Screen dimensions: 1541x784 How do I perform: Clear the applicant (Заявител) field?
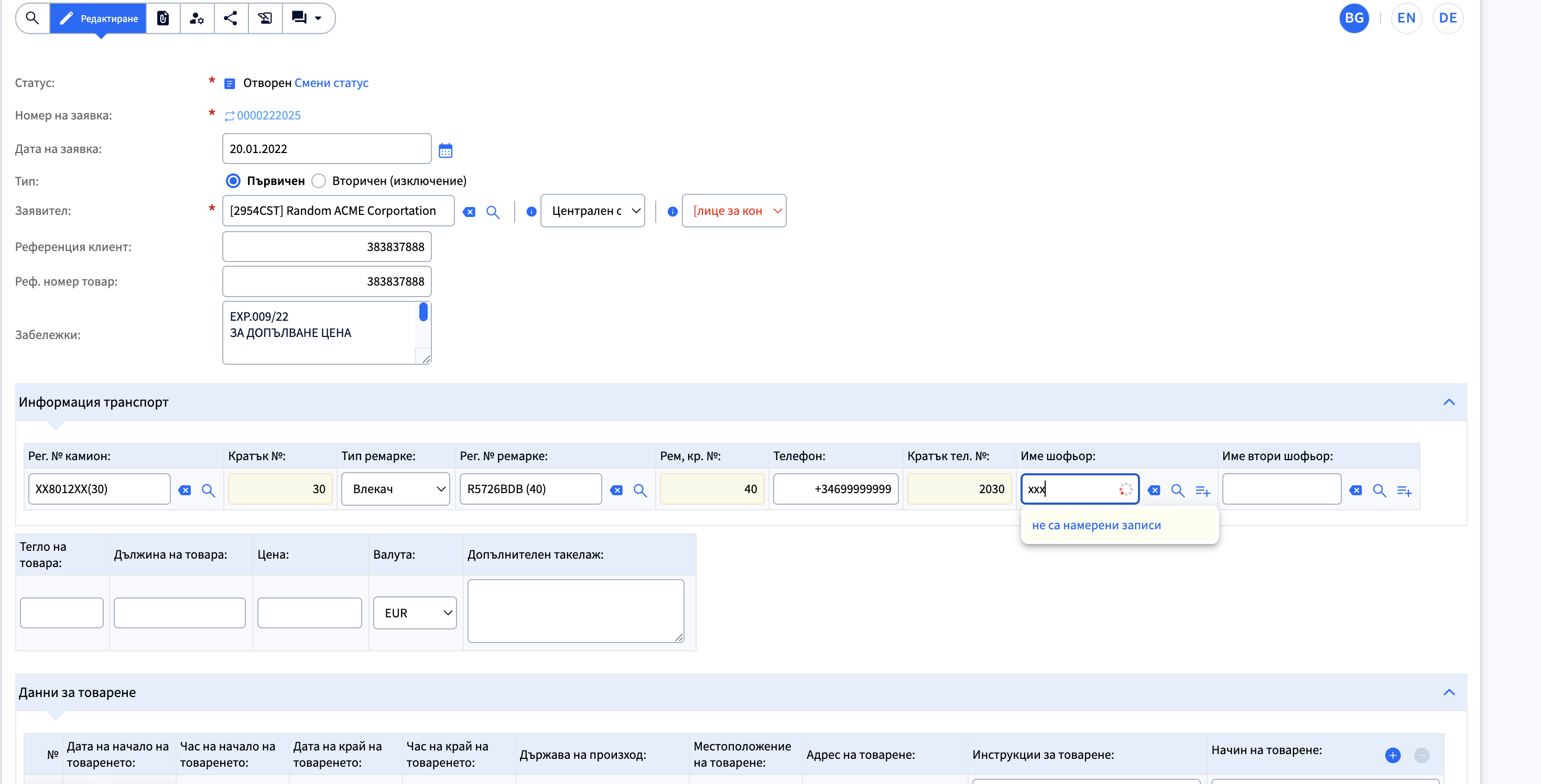pyautogui.click(x=469, y=212)
